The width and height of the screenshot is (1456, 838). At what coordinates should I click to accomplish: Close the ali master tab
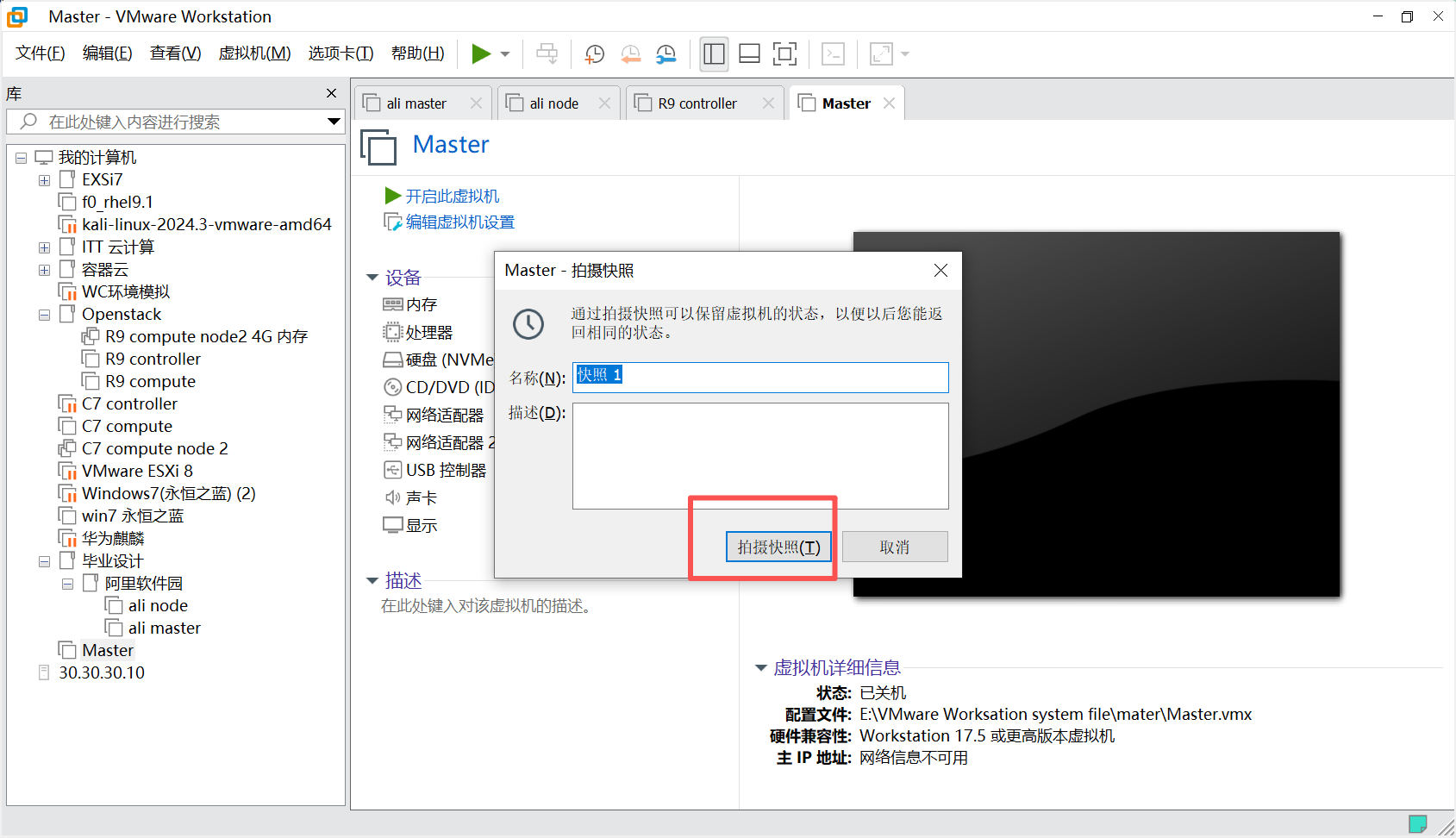(x=476, y=103)
